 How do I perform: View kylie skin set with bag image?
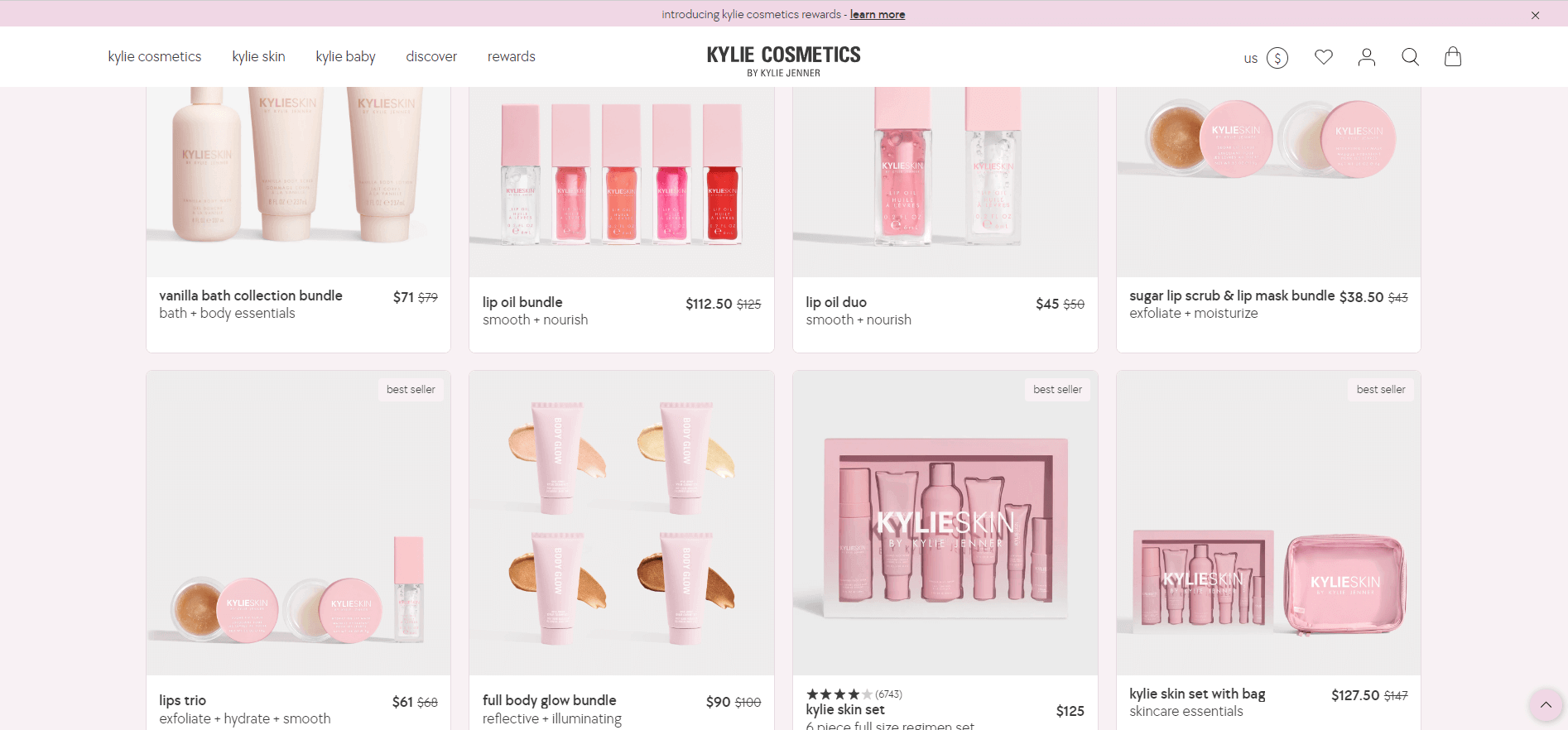pyautogui.click(x=1268, y=523)
